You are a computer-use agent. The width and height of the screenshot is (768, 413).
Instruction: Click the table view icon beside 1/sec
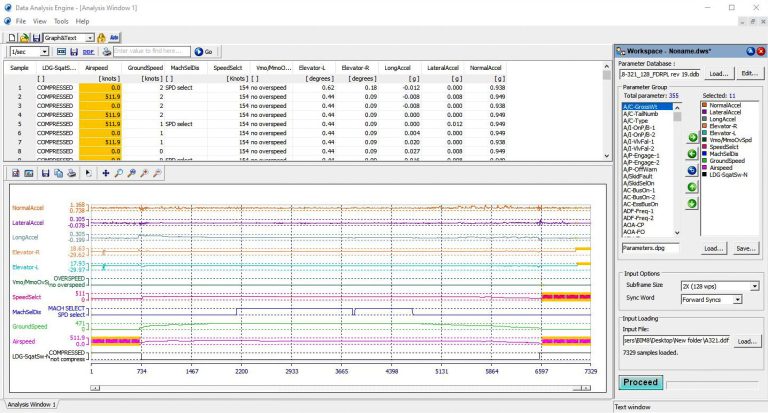(61, 51)
